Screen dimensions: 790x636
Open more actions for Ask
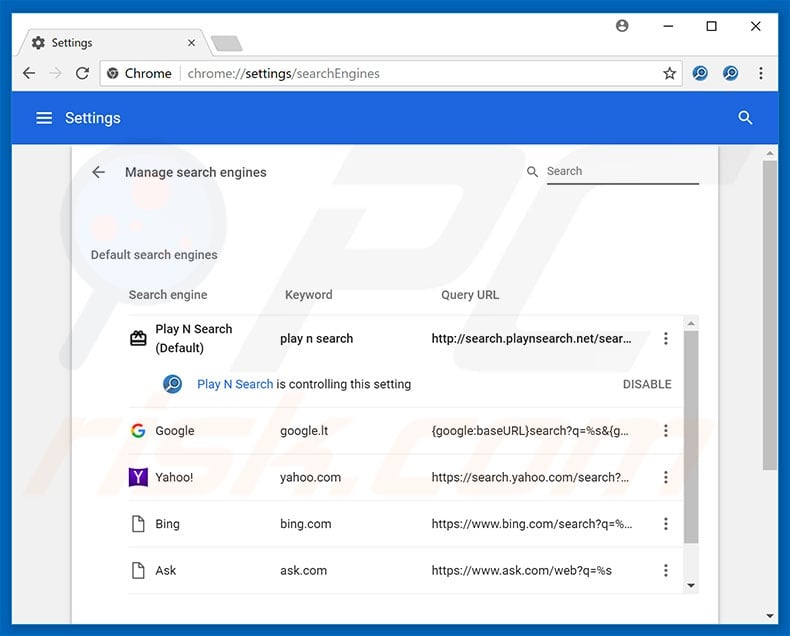point(666,570)
